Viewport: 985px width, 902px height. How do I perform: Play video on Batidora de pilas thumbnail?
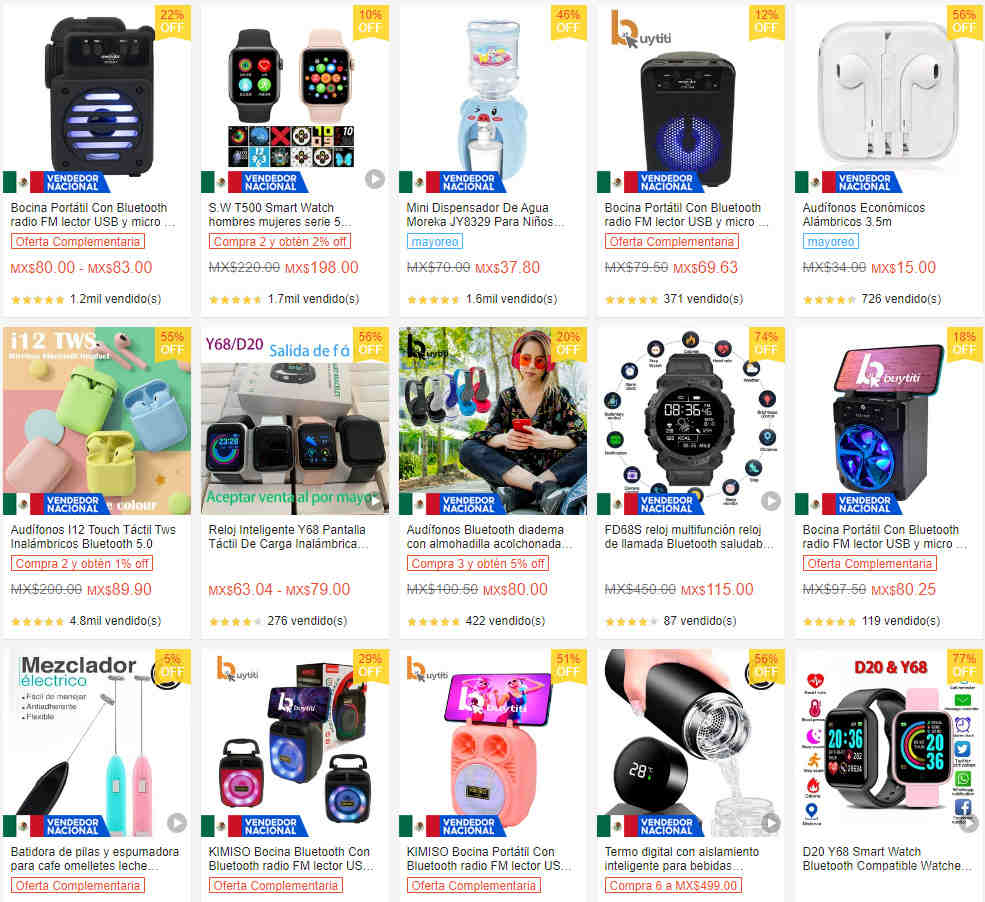(177, 822)
